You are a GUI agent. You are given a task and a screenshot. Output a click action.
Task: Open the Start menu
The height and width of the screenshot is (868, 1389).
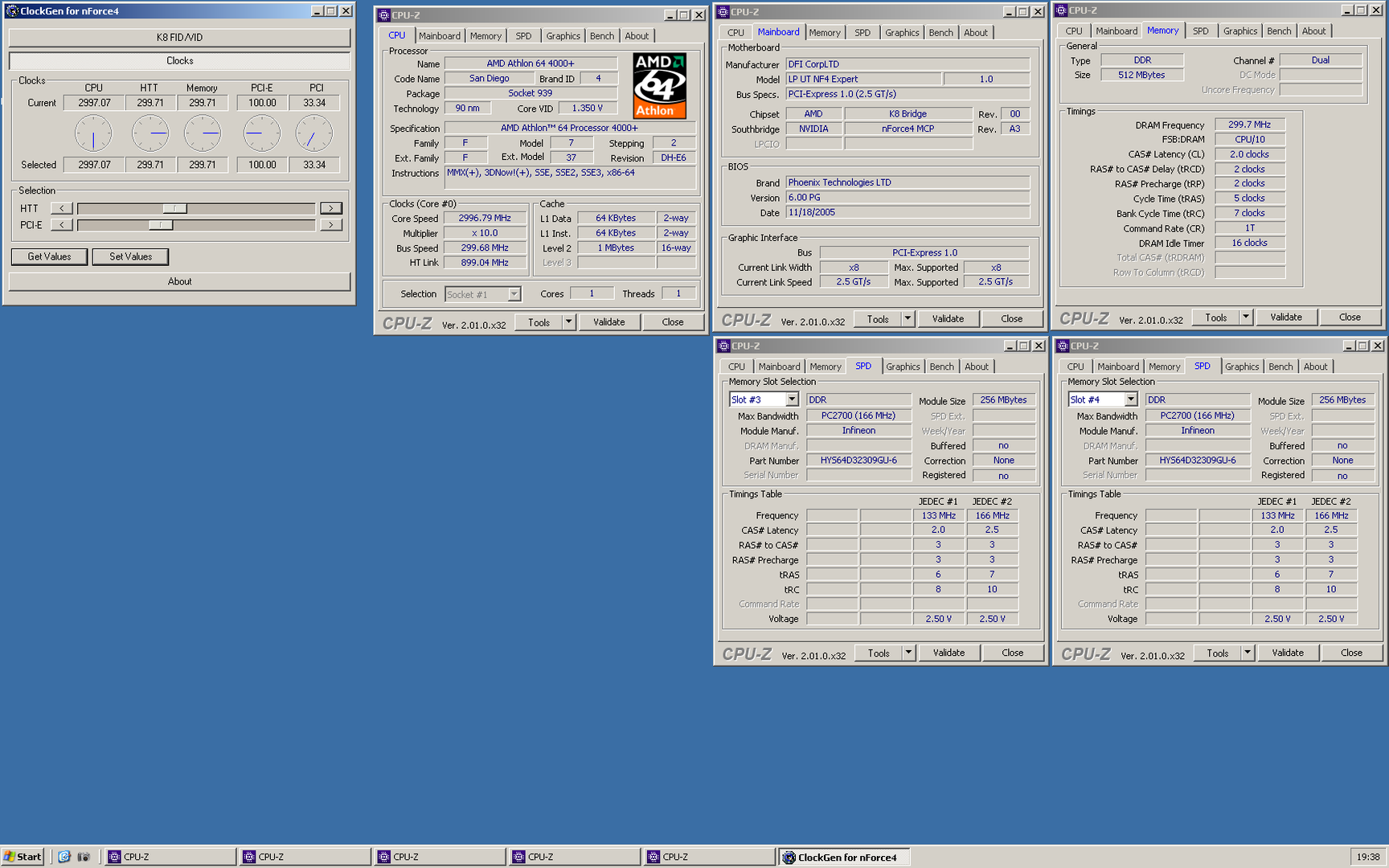pyautogui.click(x=23, y=857)
